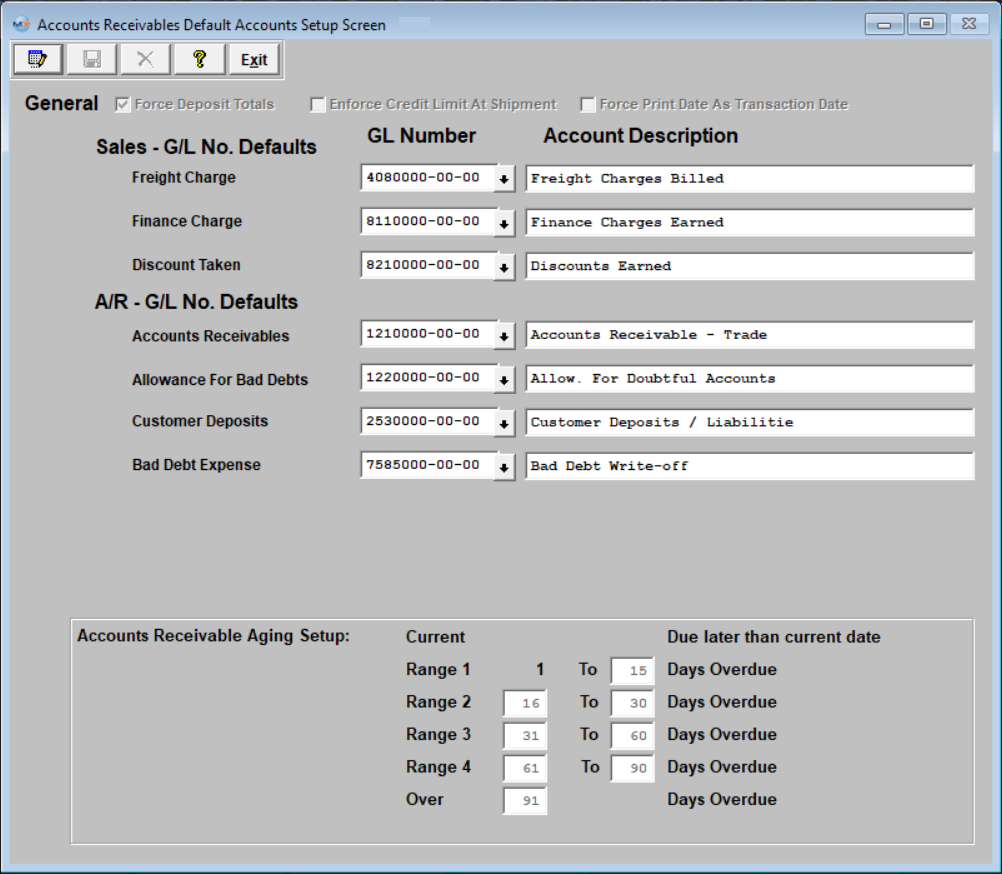Viewport: 1002px width, 874px height.
Task: Click the Range 4 end value field 90
Action: point(632,768)
